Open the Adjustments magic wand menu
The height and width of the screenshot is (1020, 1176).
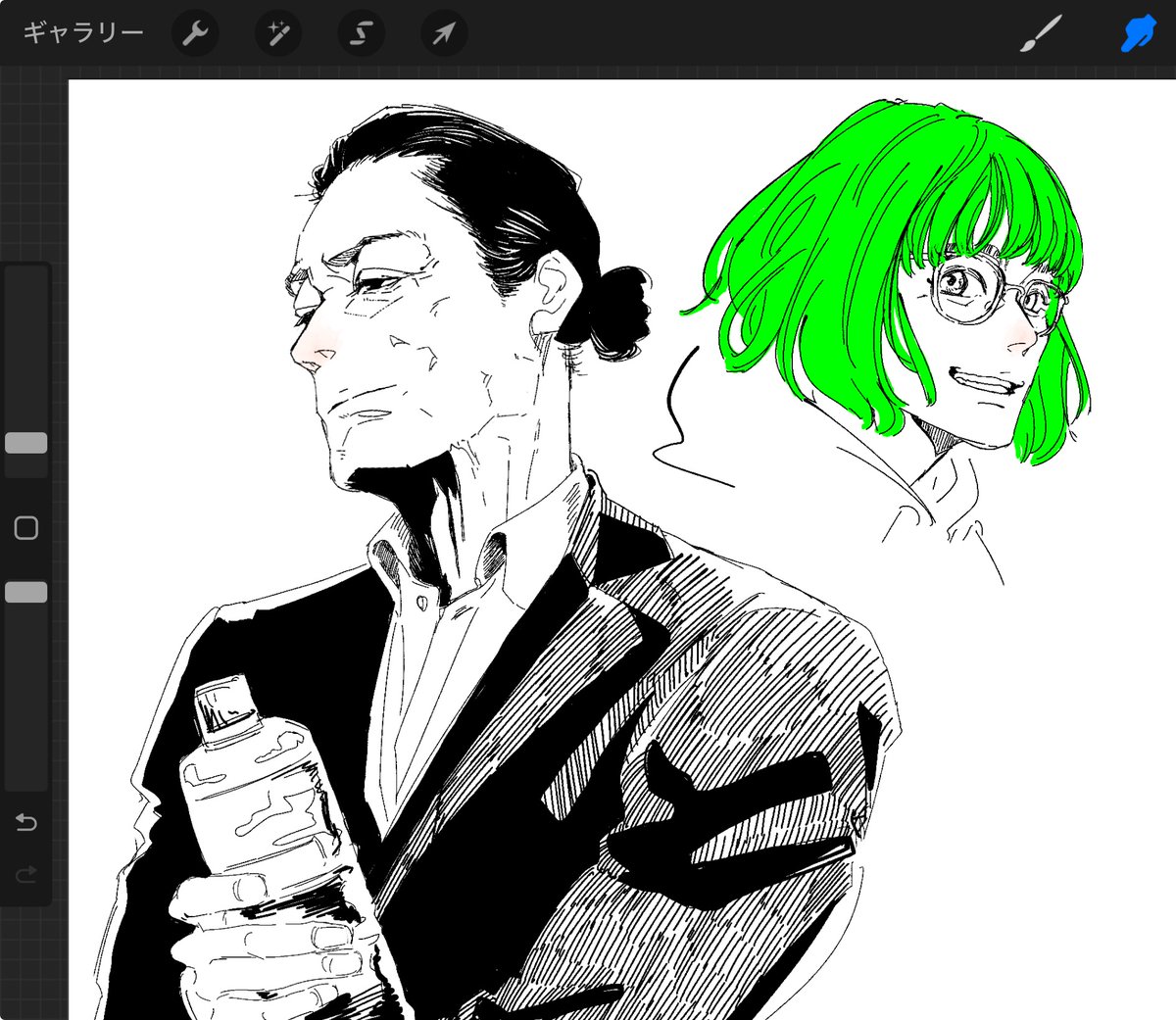click(x=278, y=34)
